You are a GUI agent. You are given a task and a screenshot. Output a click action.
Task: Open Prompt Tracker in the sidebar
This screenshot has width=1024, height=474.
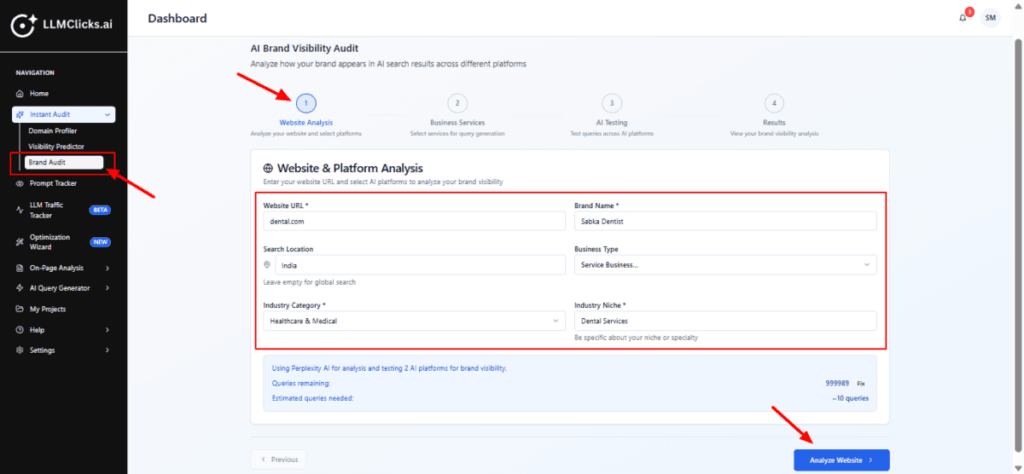pos(53,184)
